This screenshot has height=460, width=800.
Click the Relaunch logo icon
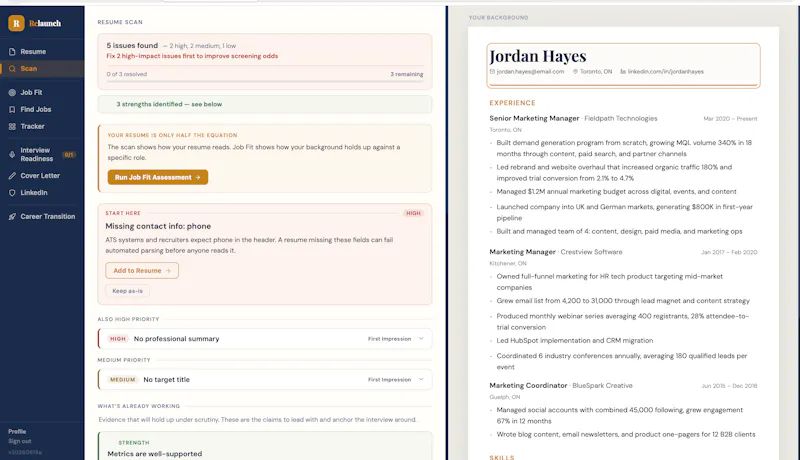[x=16, y=23]
